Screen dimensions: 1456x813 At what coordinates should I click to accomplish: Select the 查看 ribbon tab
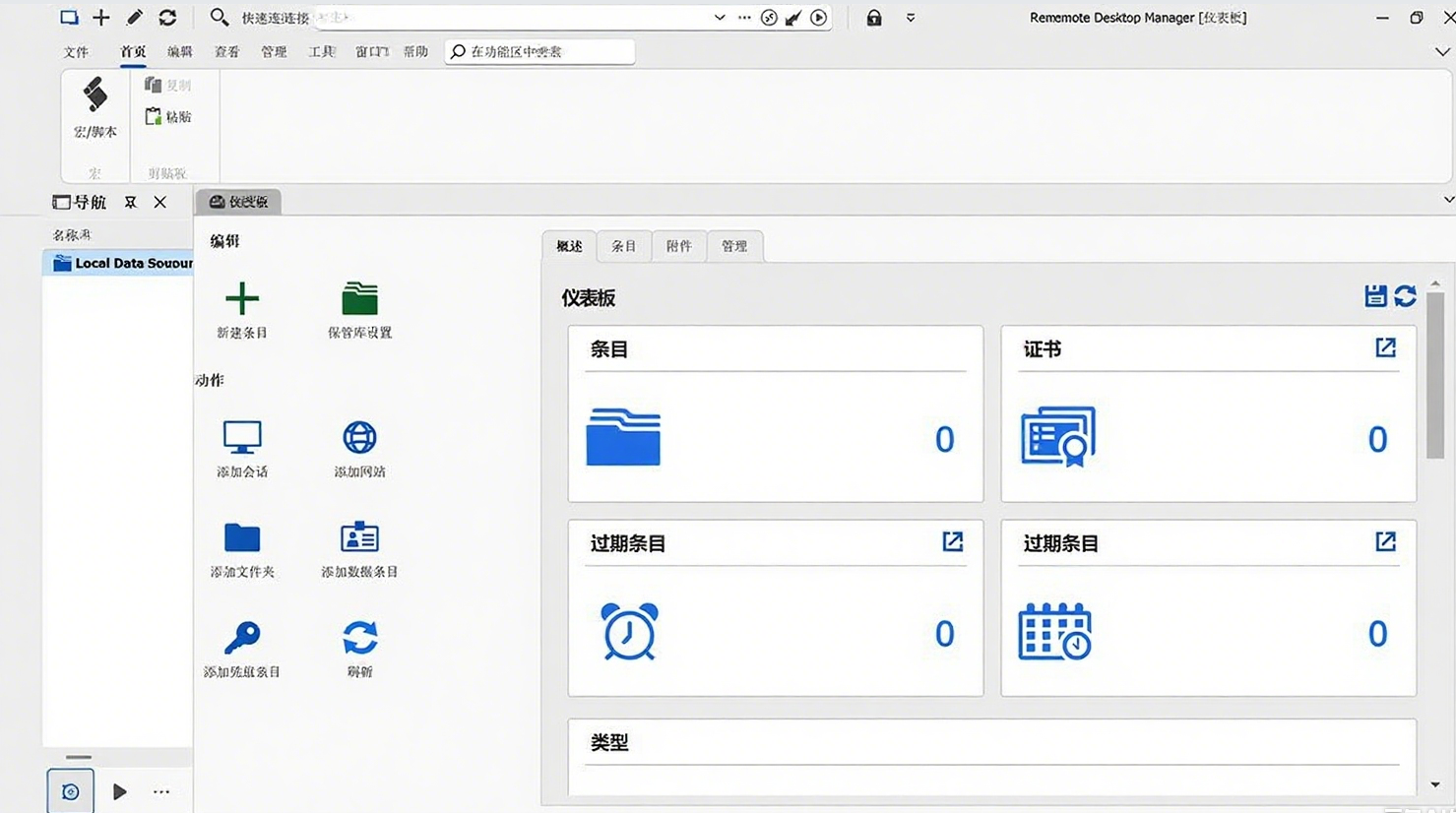pyautogui.click(x=227, y=52)
